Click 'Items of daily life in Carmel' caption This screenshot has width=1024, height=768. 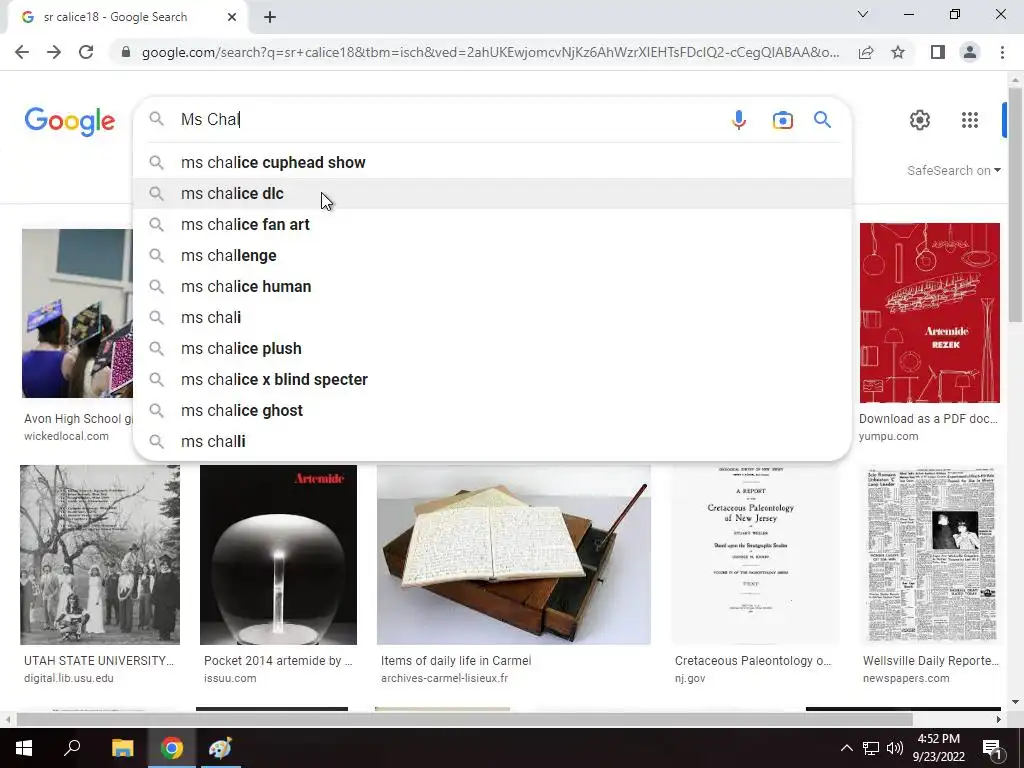(x=456, y=661)
